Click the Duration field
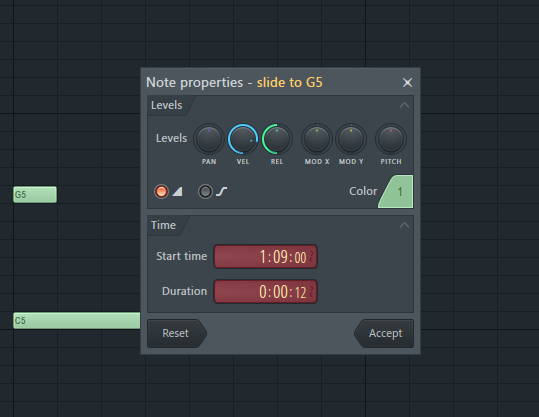This screenshot has width=539, height=417. [x=265, y=292]
